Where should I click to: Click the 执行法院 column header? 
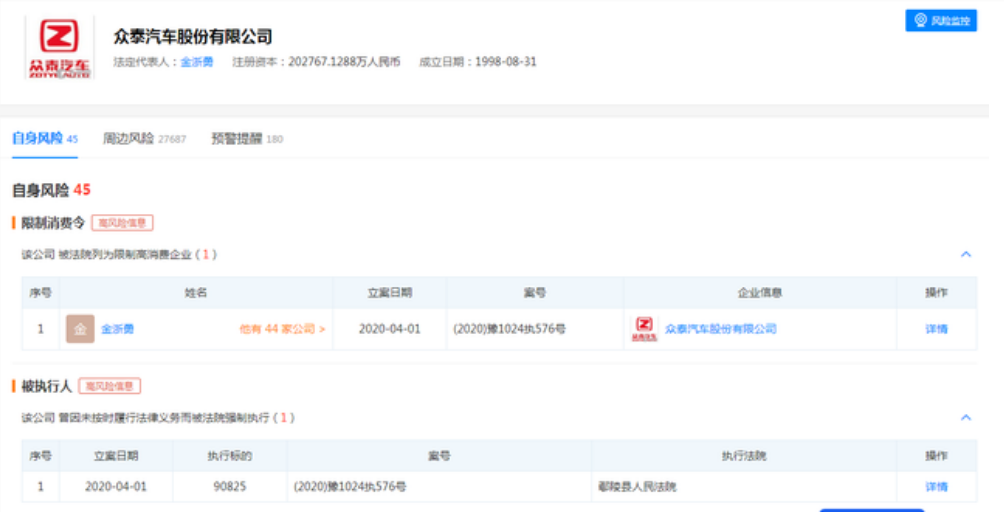click(x=744, y=456)
